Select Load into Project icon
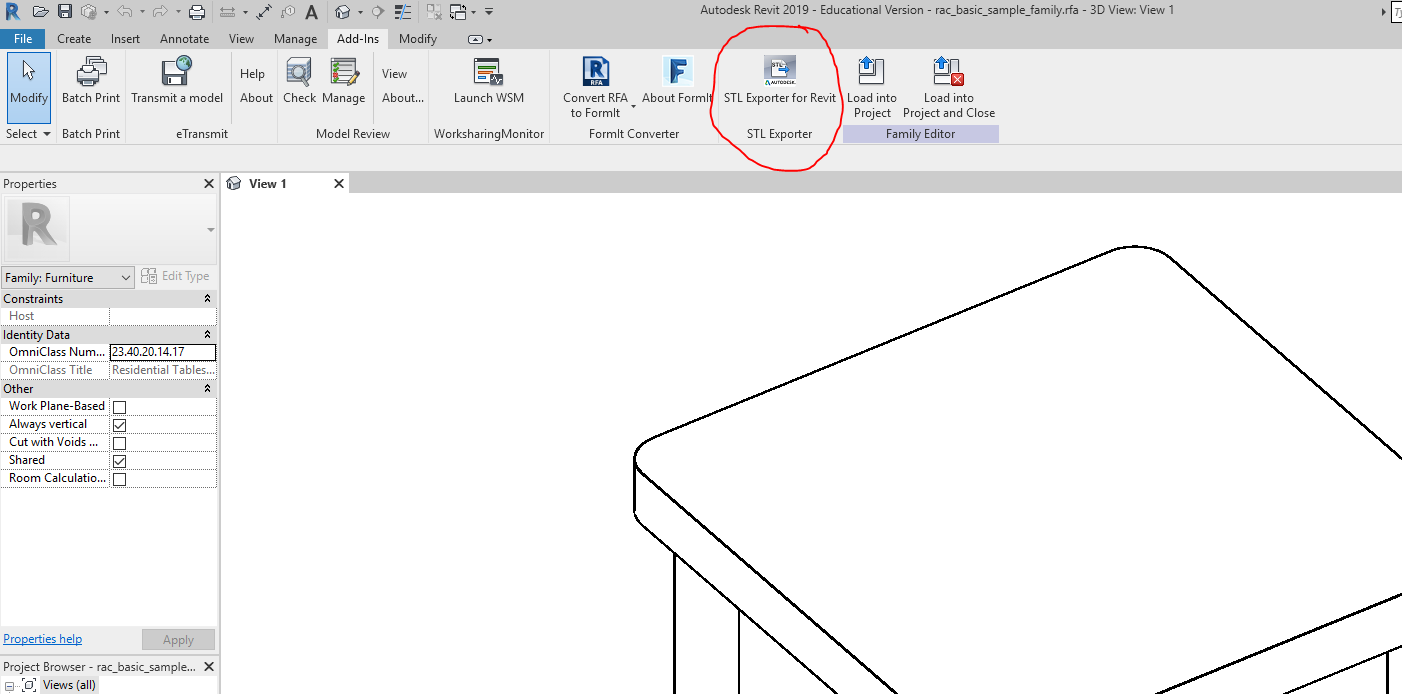Image resolution: width=1402 pixels, height=694 pixels. pyautogui.click(x=871, y=80)
